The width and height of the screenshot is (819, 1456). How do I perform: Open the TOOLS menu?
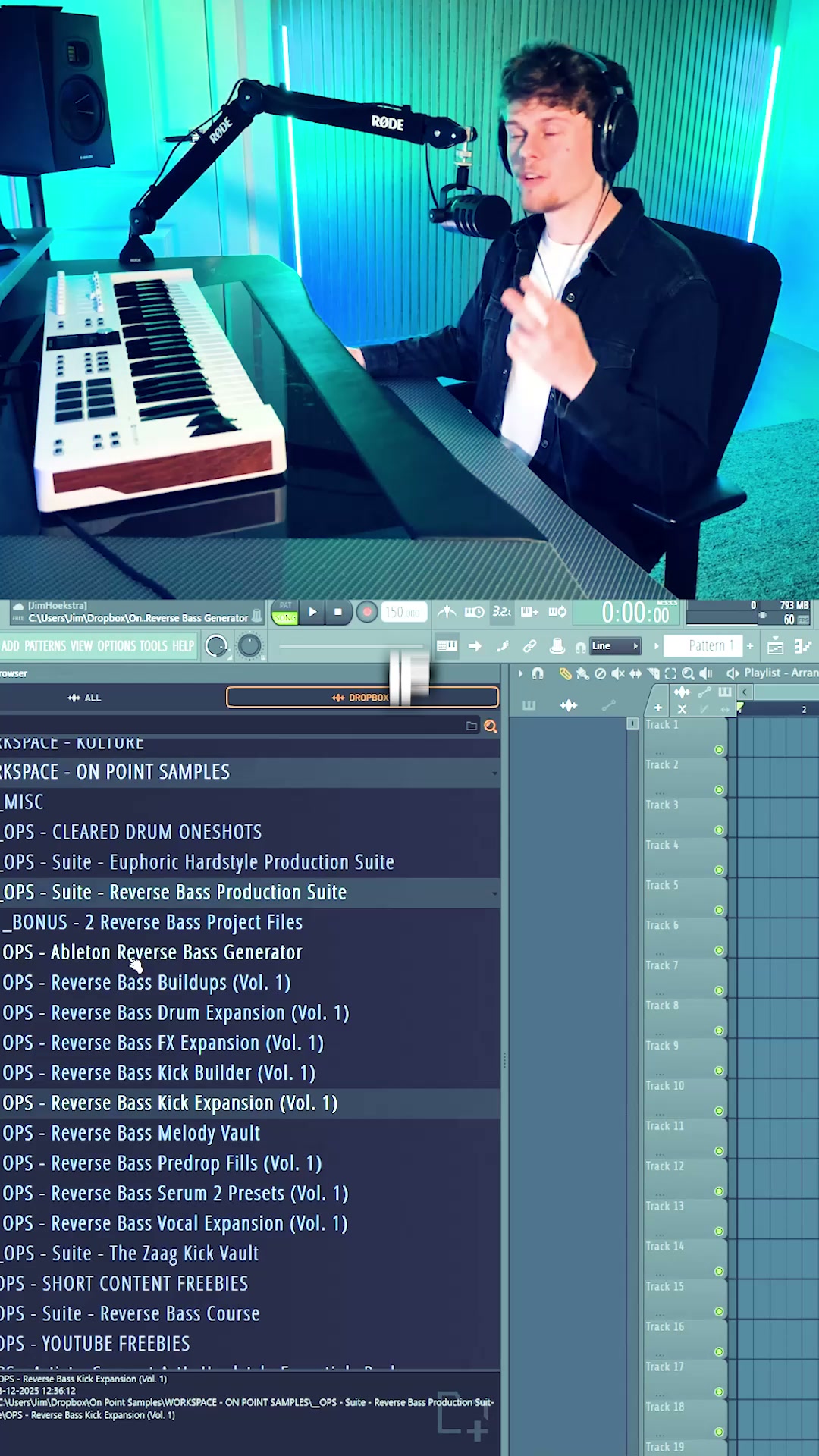153,646
